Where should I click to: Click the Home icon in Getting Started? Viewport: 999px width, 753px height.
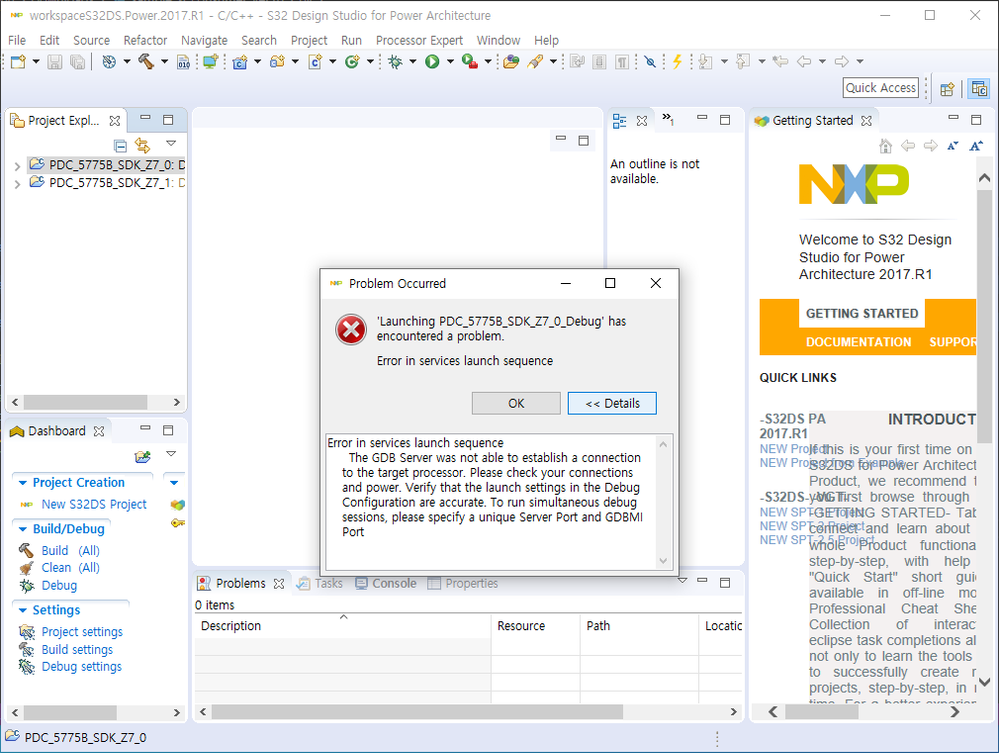pyautogui.click(x=886, y=146)
